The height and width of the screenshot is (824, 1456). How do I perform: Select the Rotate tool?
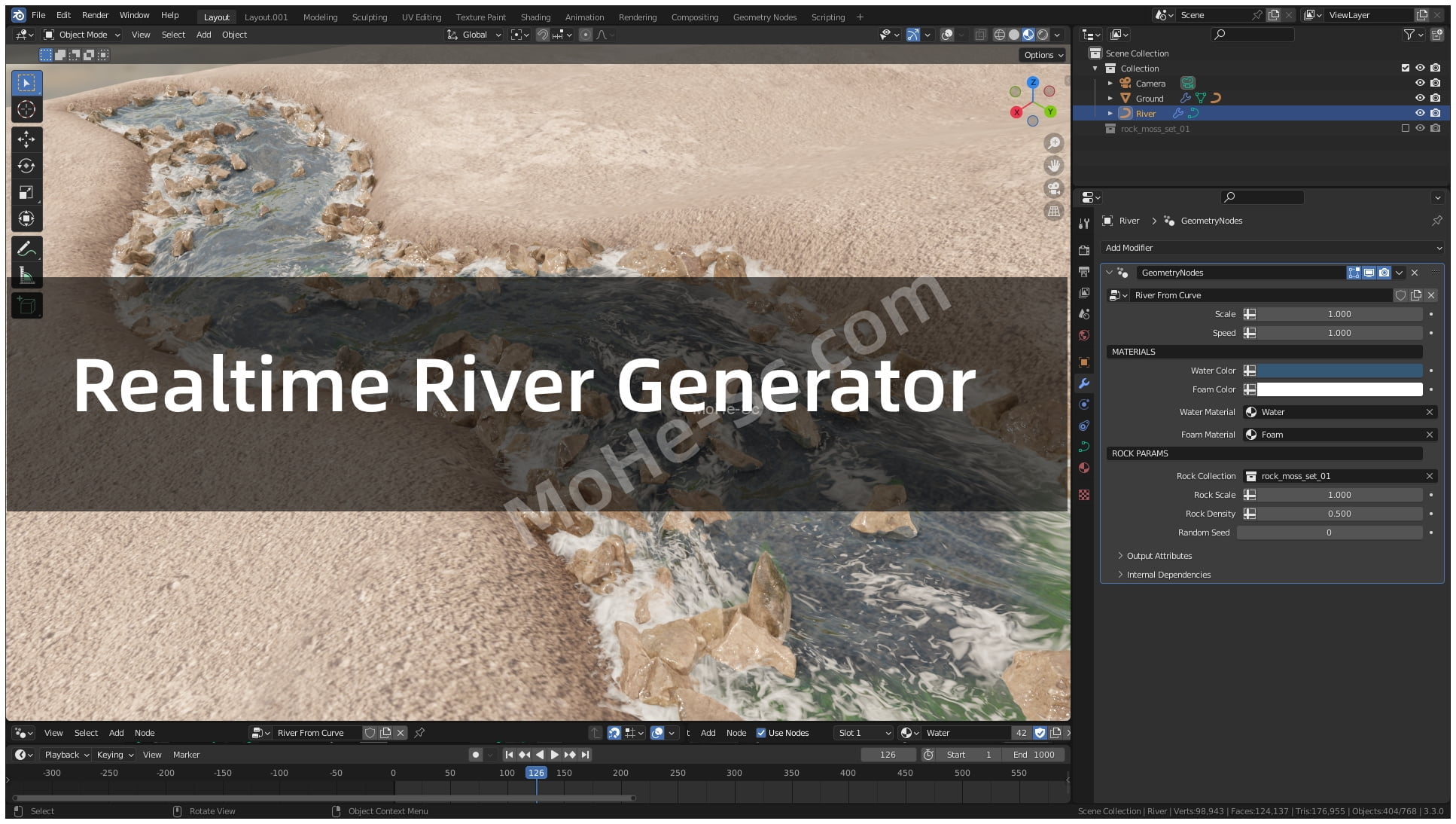pyautogui.click(x=26, y=166)
